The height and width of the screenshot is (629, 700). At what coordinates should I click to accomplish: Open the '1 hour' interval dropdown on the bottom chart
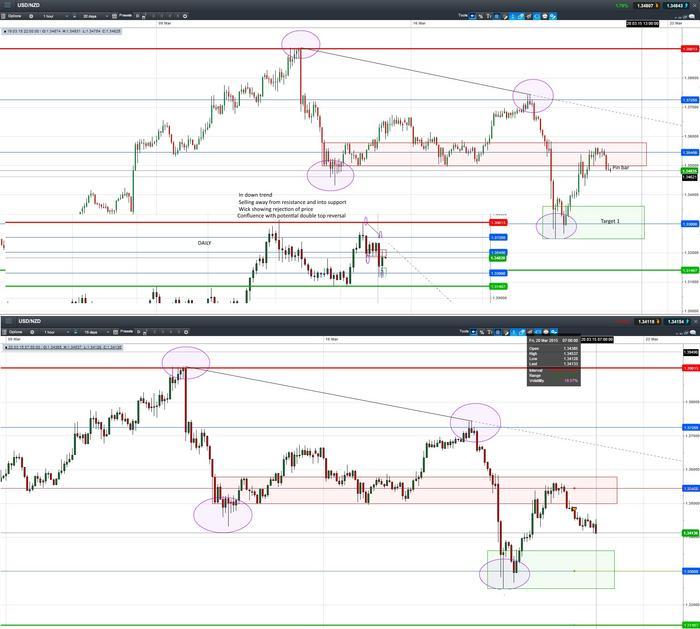point(55,332)
